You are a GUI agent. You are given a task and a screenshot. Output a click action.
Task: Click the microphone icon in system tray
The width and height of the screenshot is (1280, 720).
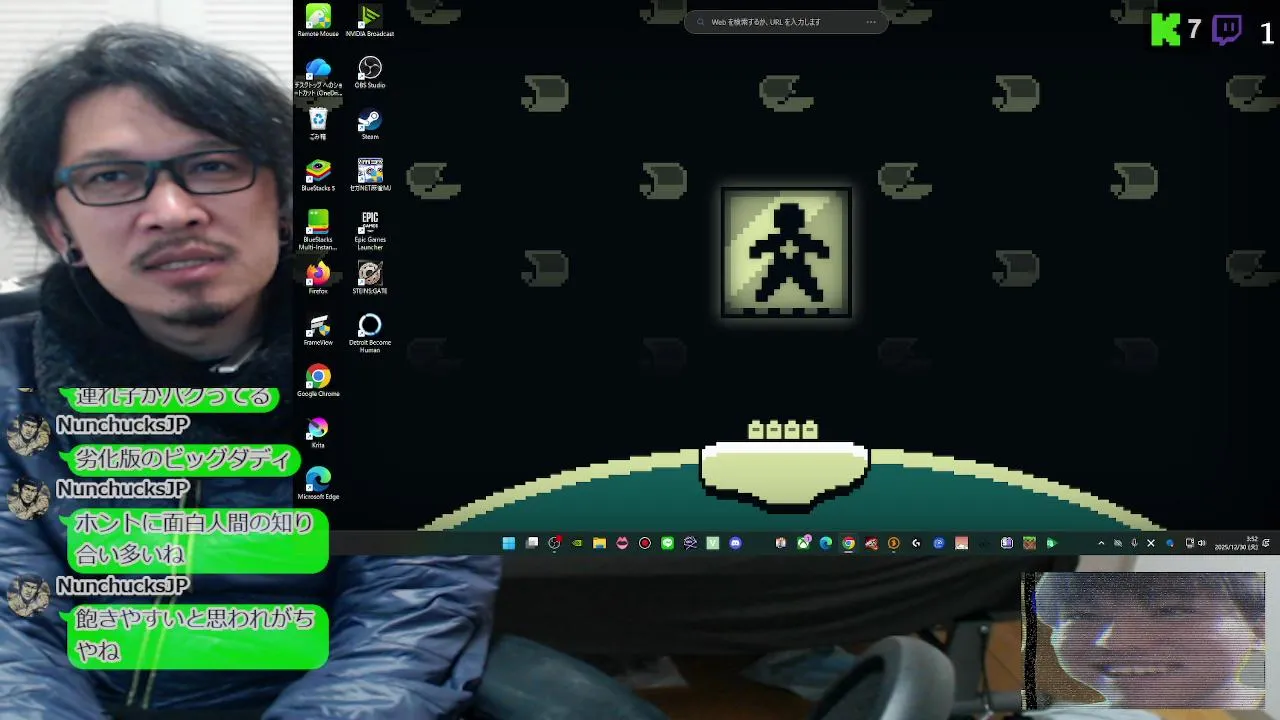click(1134, 543)
